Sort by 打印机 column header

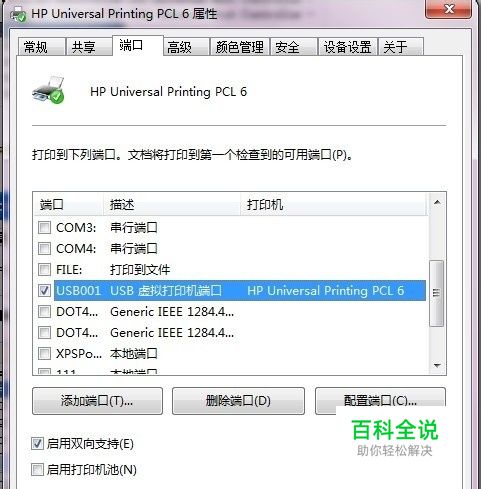pos(333,204)
